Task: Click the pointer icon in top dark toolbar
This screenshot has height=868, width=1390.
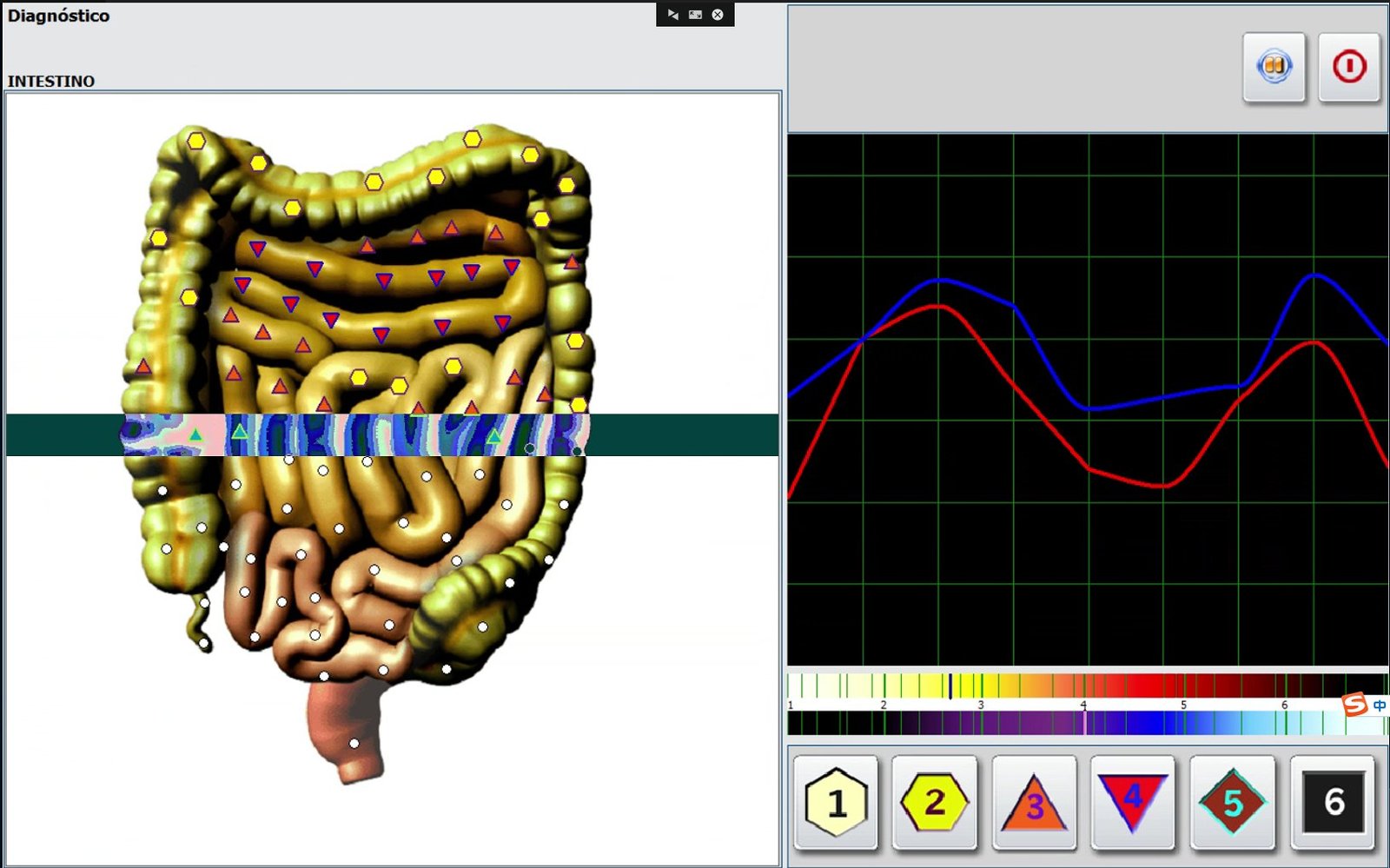Action: [672, 15]
